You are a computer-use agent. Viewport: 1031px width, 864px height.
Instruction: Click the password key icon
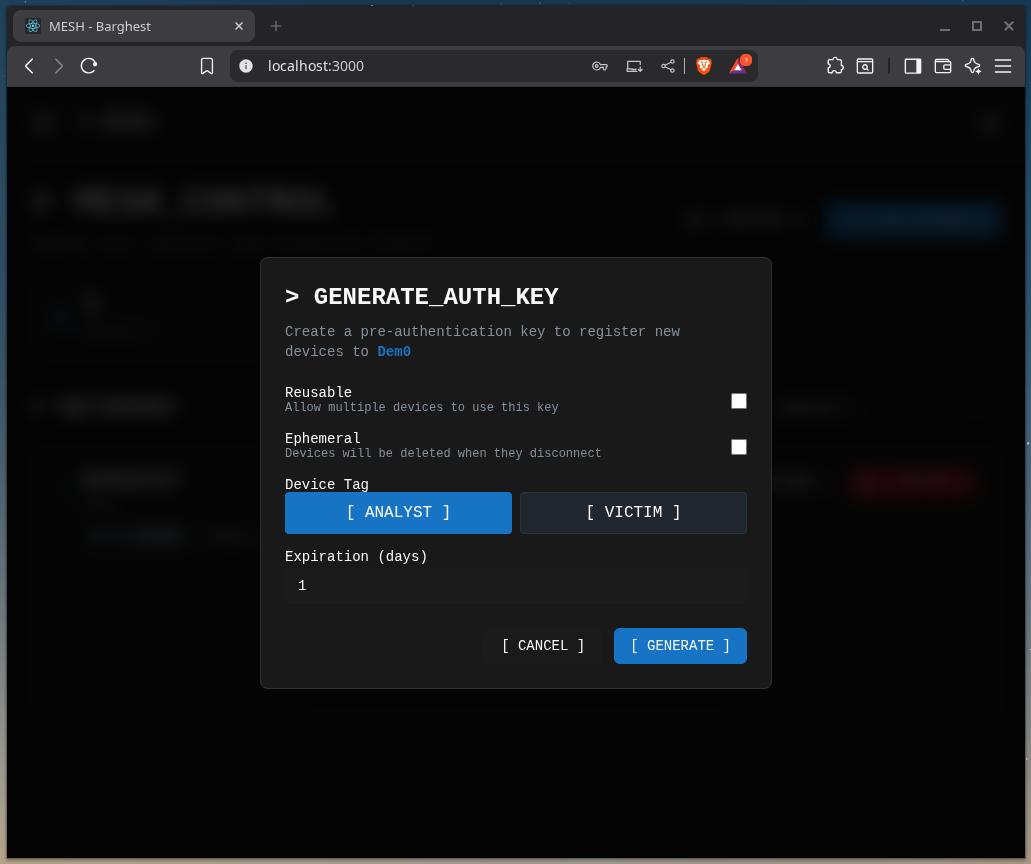[x=600, y=66]
